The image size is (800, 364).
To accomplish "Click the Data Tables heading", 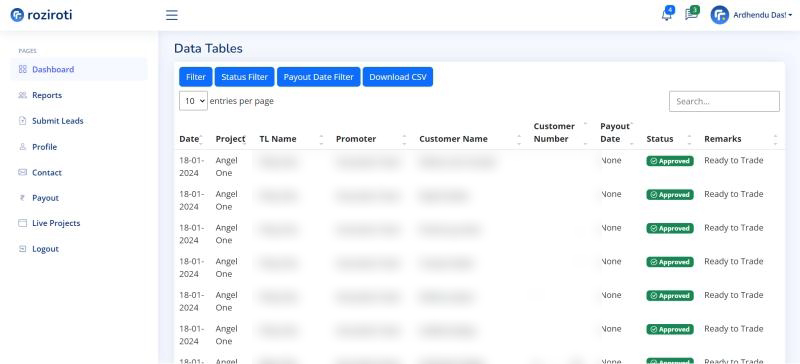I will [x=208, y=48].
